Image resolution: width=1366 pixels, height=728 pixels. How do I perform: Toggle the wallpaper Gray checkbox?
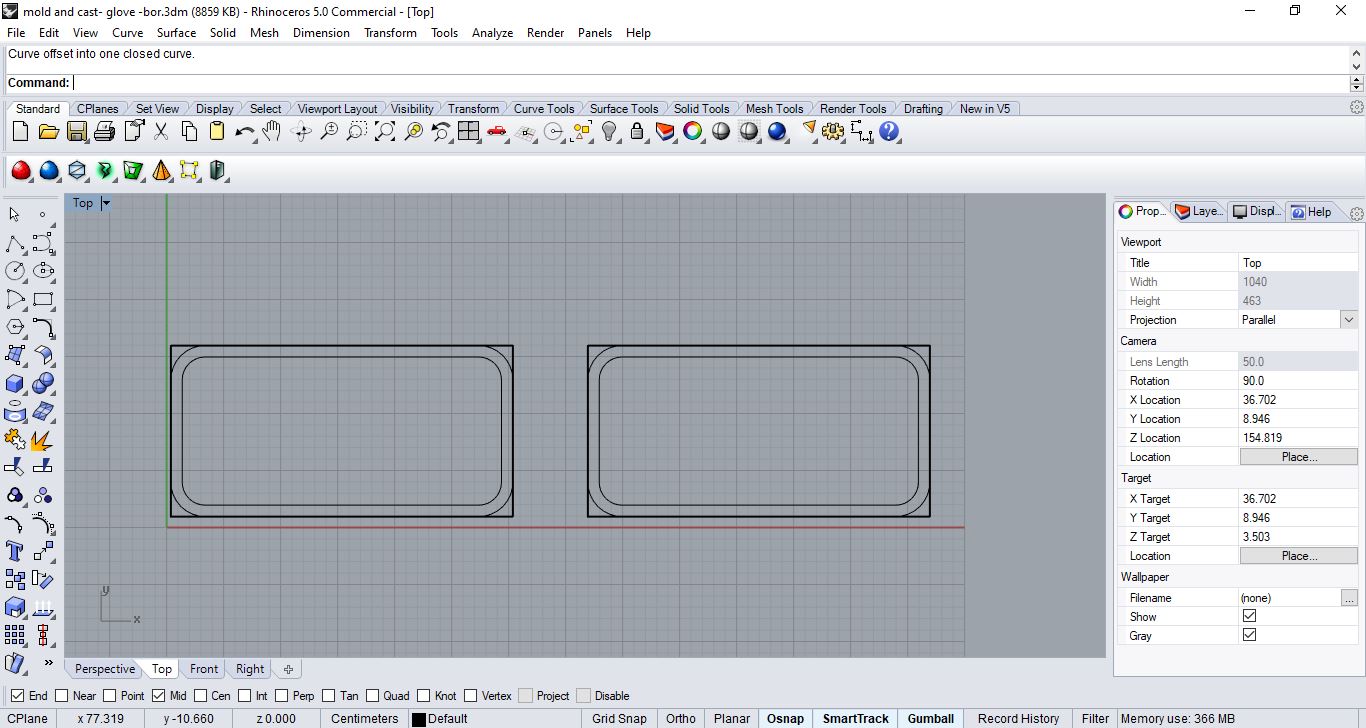tap(1249, 635)
